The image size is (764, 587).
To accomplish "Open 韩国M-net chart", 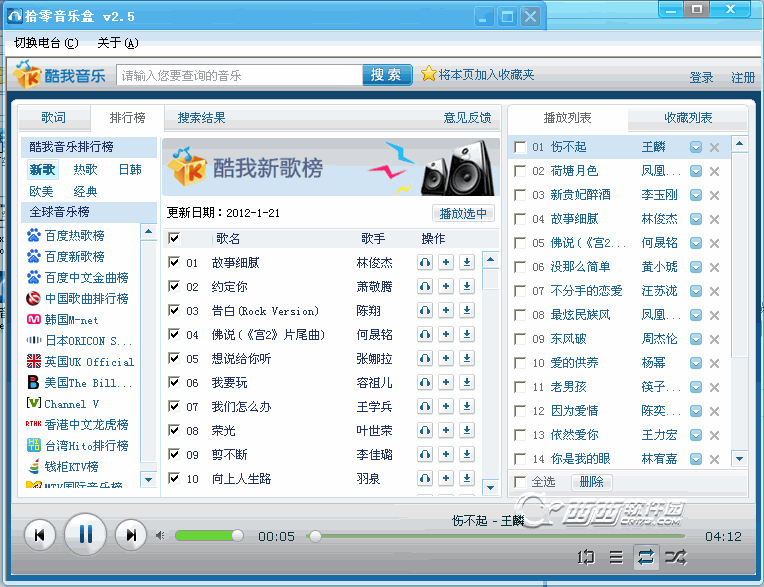I will 71,320.
